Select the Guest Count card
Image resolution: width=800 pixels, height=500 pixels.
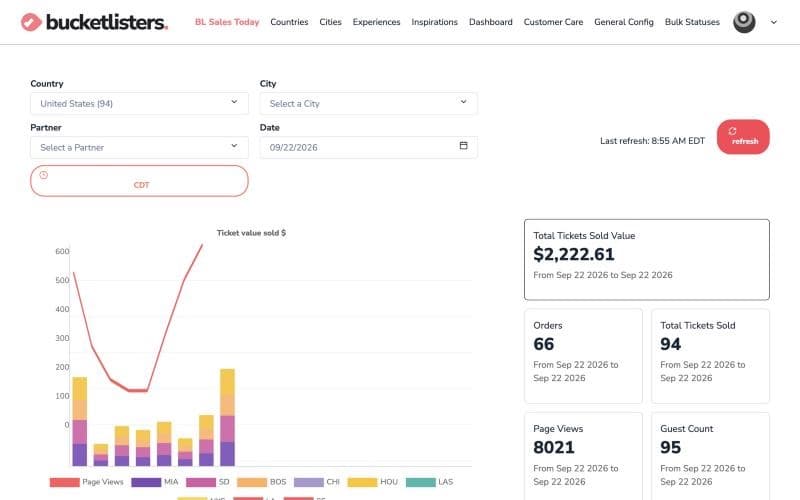(x=710, y=456)
